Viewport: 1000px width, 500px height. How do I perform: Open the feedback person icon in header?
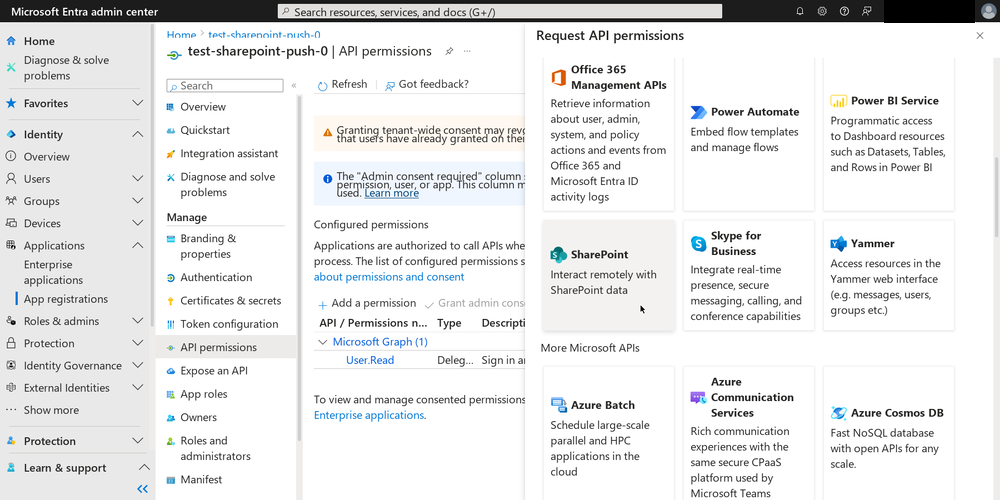click(866, 11)
